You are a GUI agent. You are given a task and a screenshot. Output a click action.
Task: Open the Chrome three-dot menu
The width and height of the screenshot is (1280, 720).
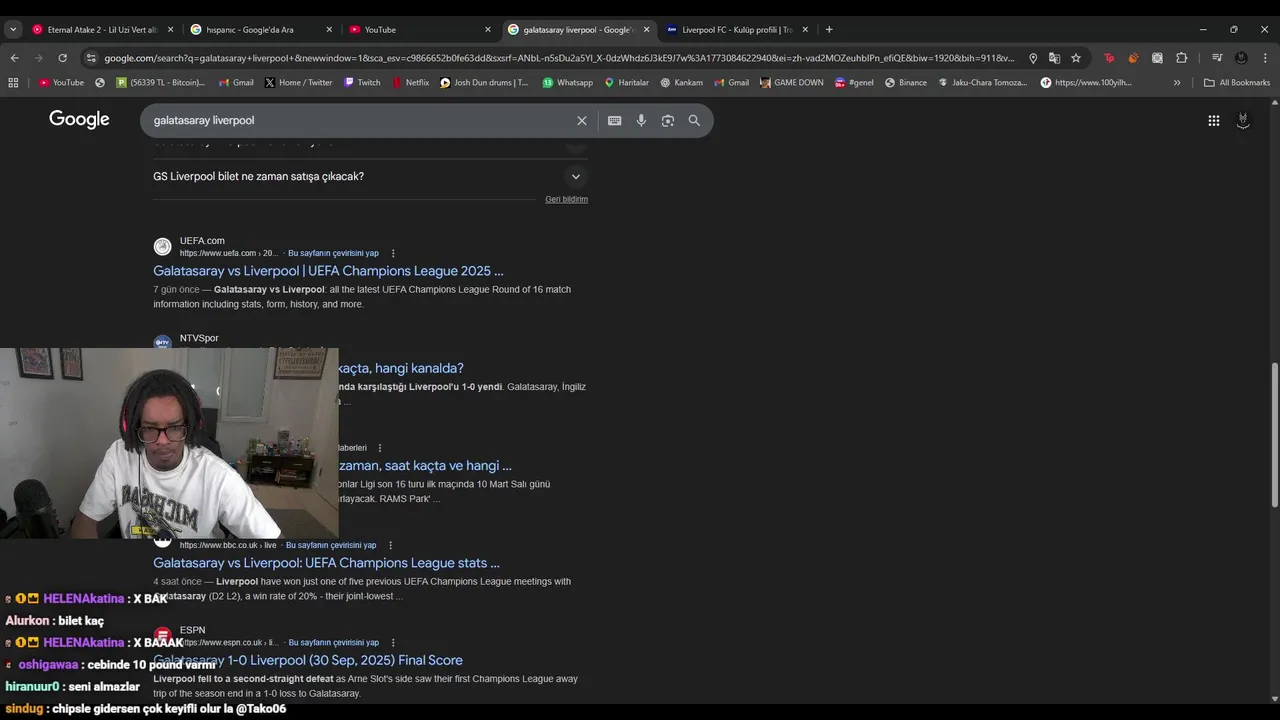pyautogui.click(x=1265, y=58)
